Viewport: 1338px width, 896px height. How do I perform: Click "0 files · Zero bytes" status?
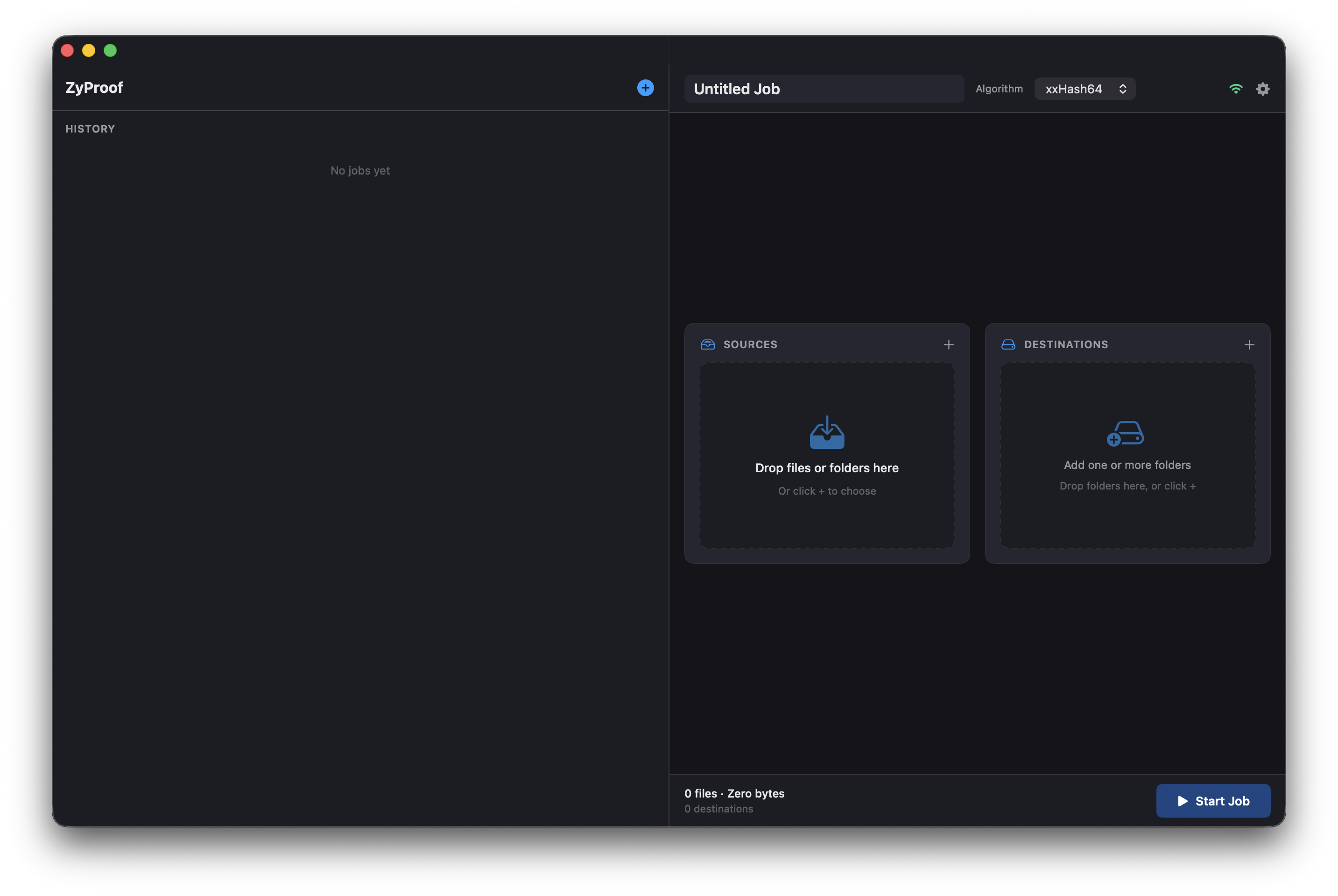(734, 793)
